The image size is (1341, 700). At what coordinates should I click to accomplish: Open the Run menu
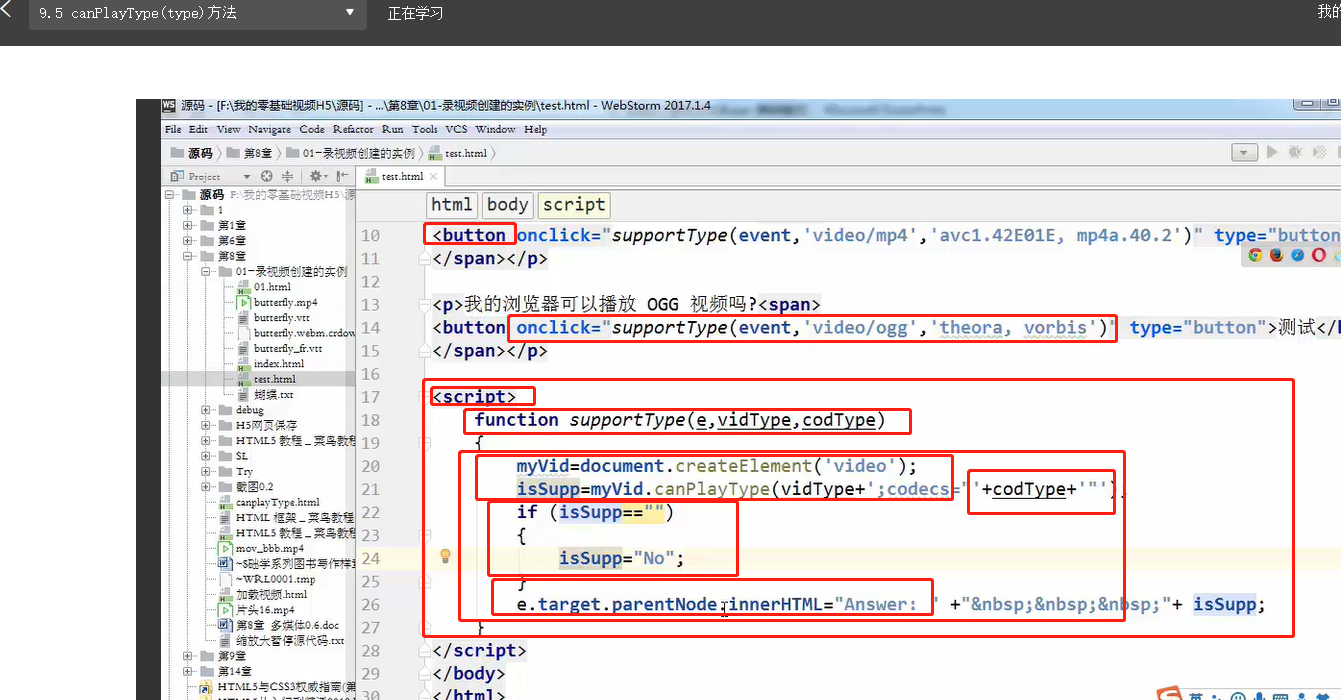[x=393, y=129]
